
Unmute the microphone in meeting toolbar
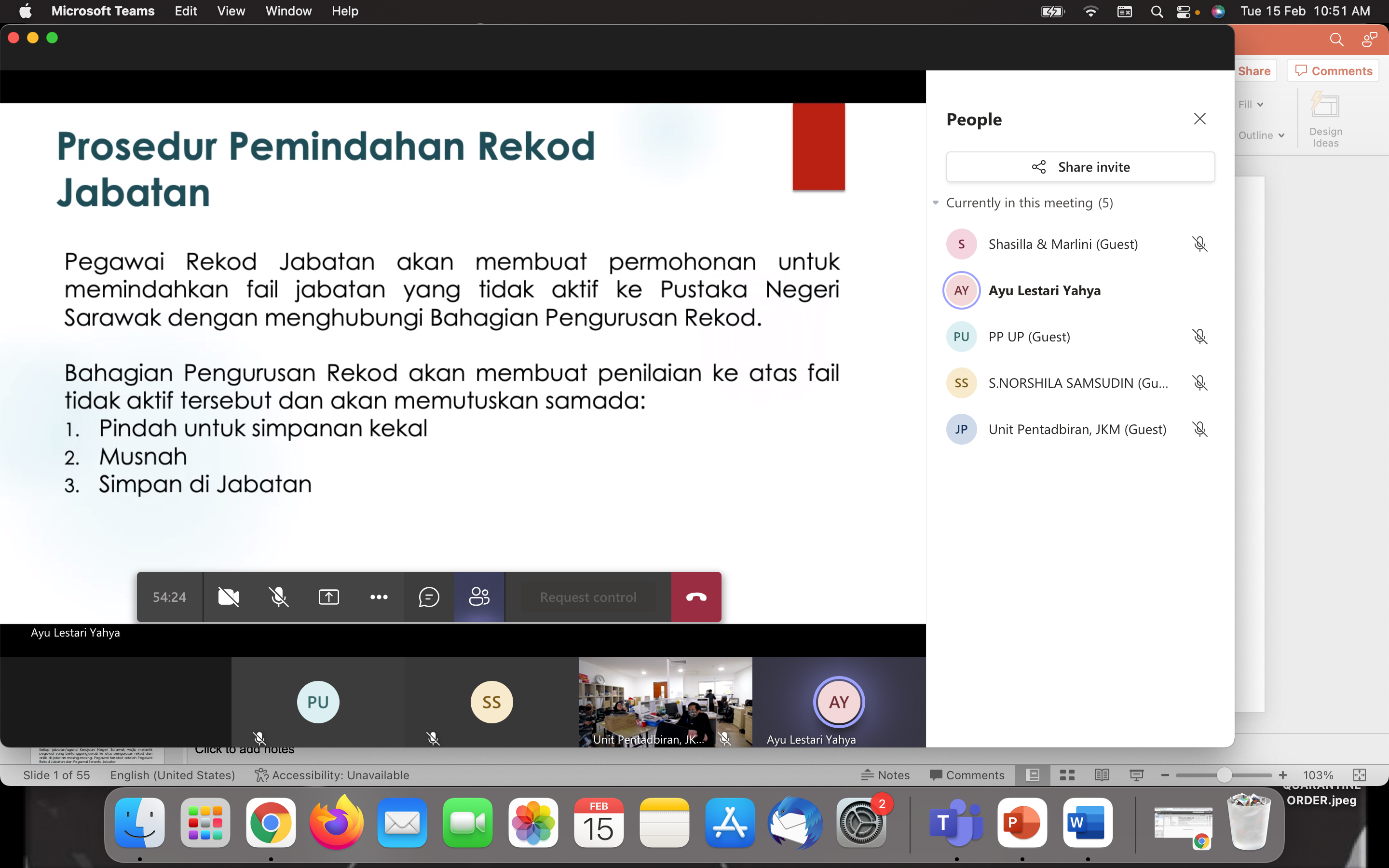point(279,597)
